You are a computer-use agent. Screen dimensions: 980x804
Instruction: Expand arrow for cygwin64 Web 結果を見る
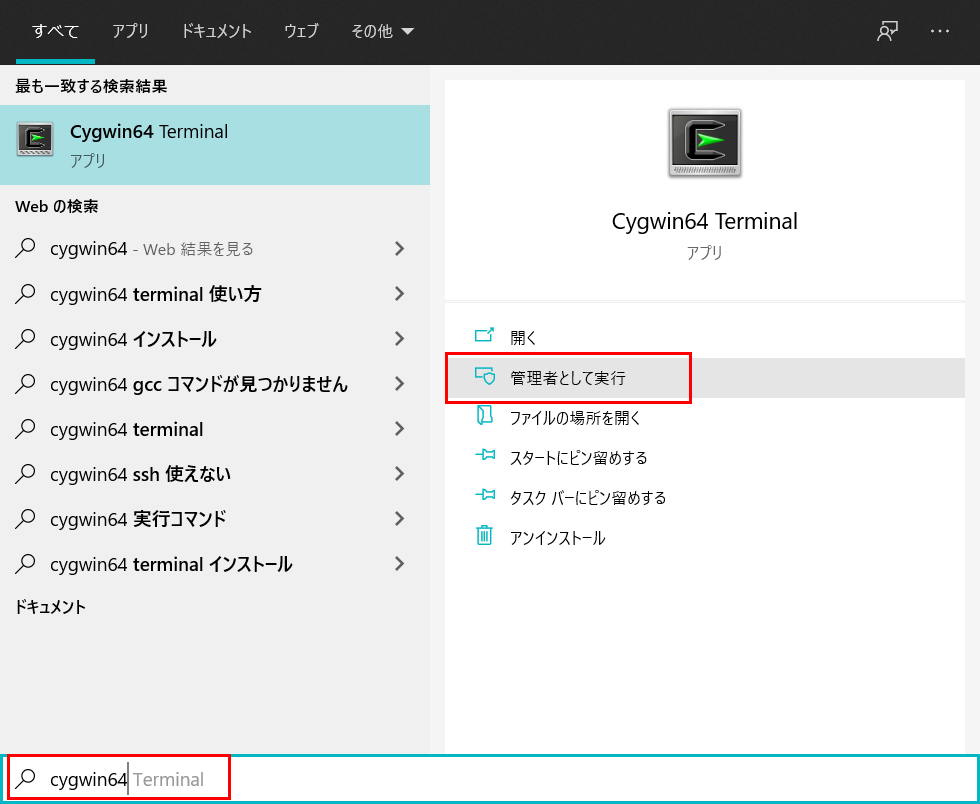399,249
